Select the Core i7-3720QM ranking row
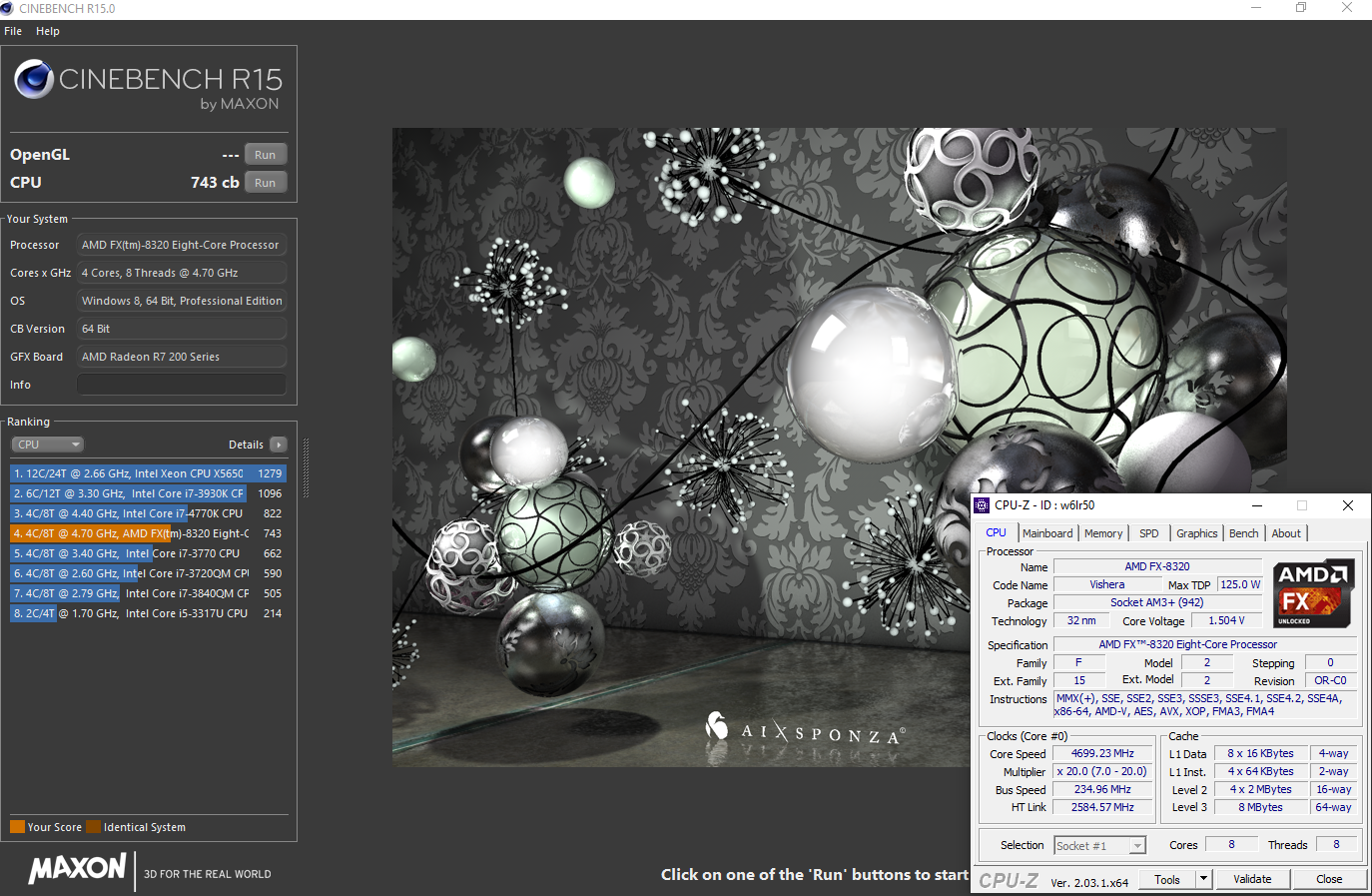Image resolution: width=1372 pixels, height=896 pixels. [x=148, y=573]
